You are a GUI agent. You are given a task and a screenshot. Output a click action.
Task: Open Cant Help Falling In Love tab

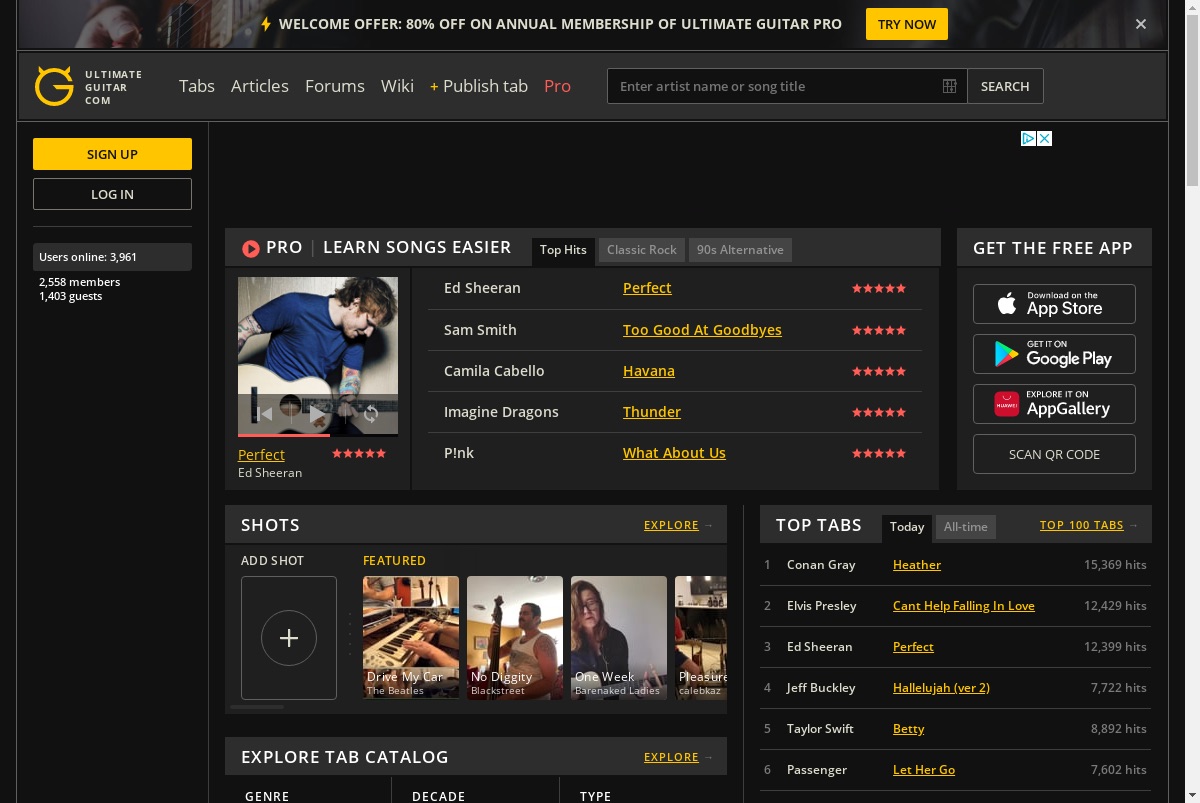964,606
